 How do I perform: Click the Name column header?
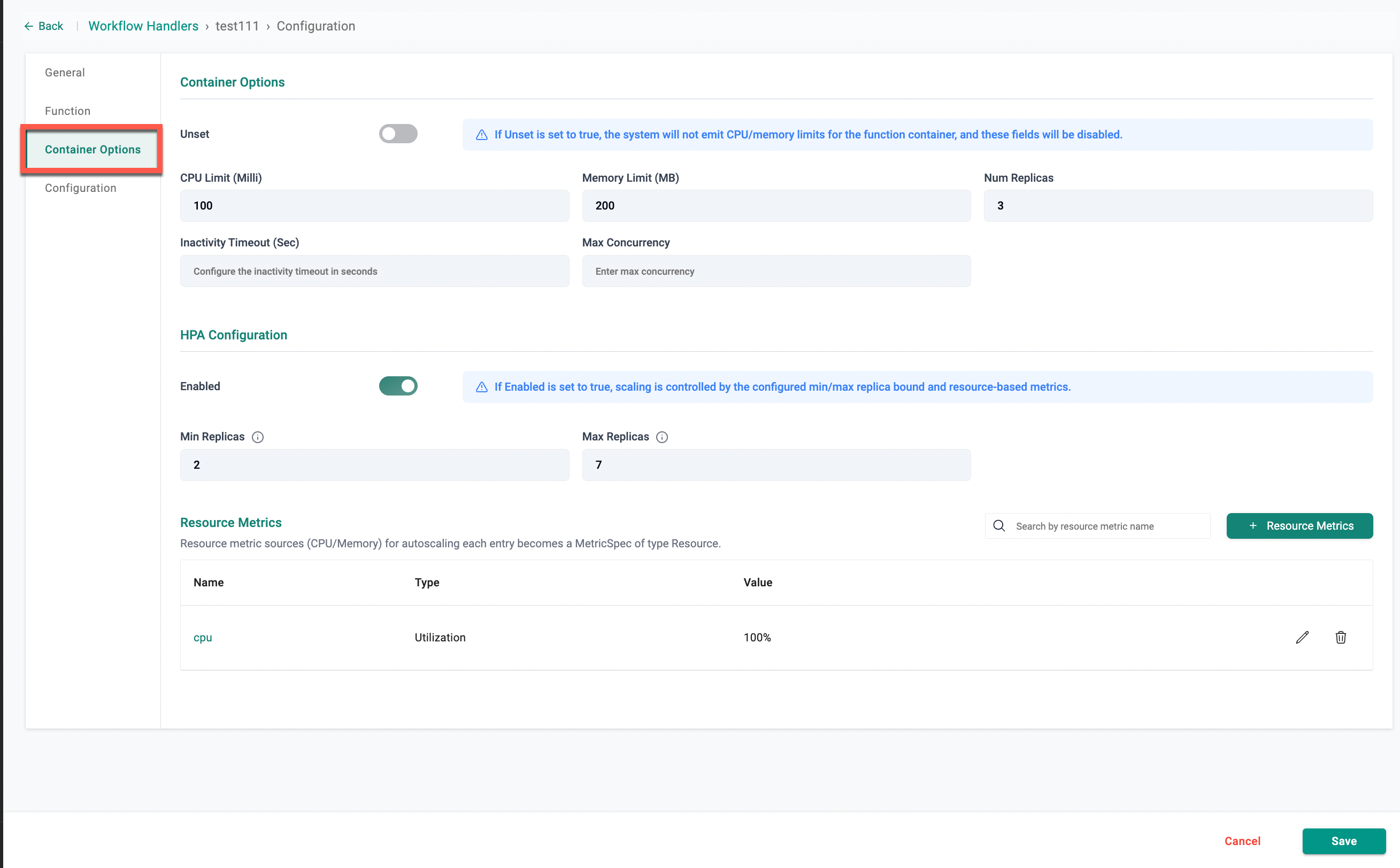coord(209,582)
